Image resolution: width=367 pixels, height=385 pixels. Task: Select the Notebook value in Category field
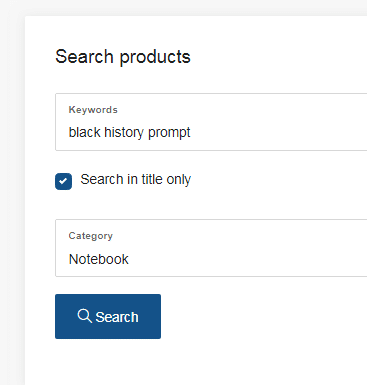point(99,259)
